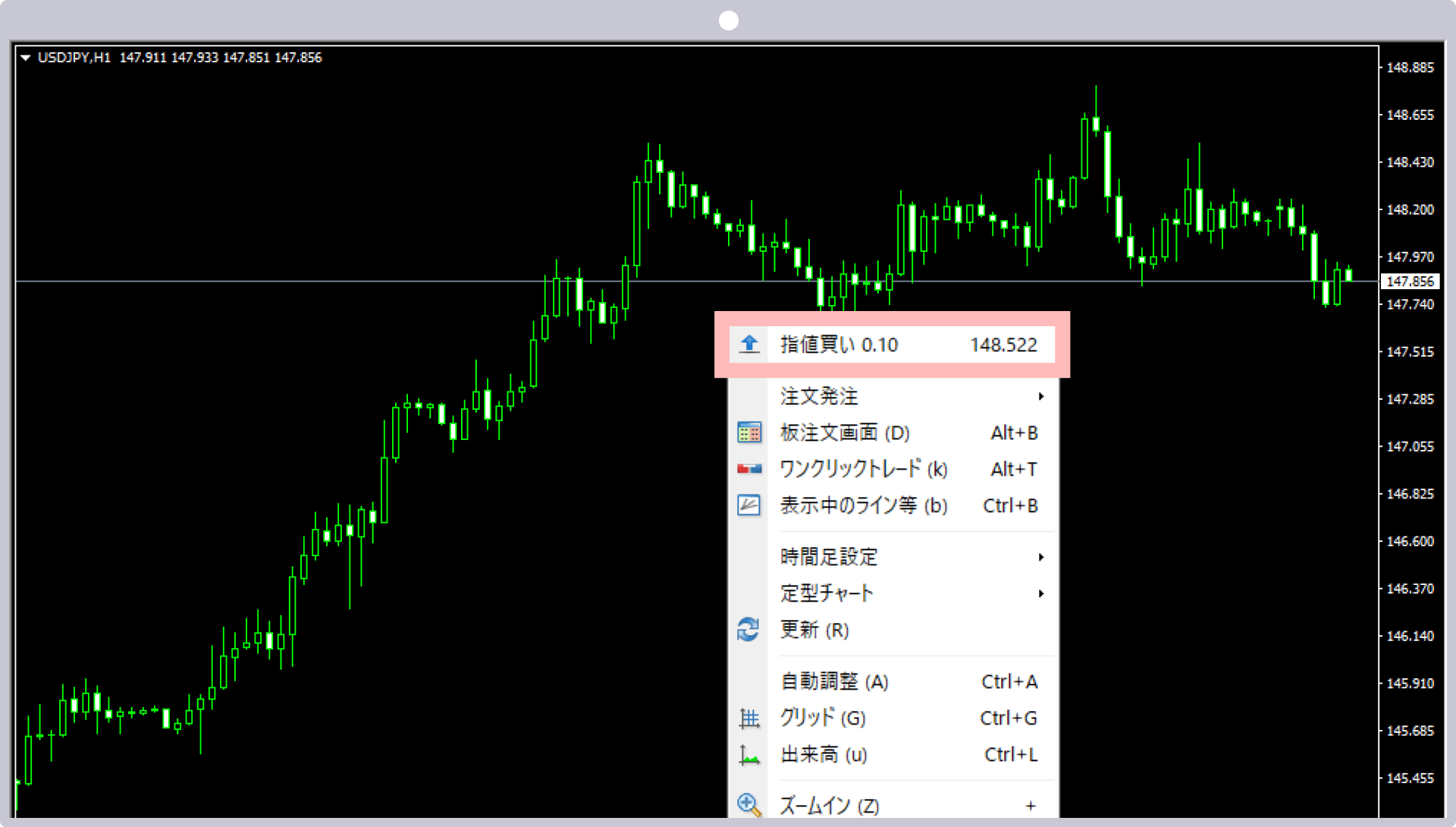
Task: Click the ワンクリックトレード icon
Action: tap(749, 469)
